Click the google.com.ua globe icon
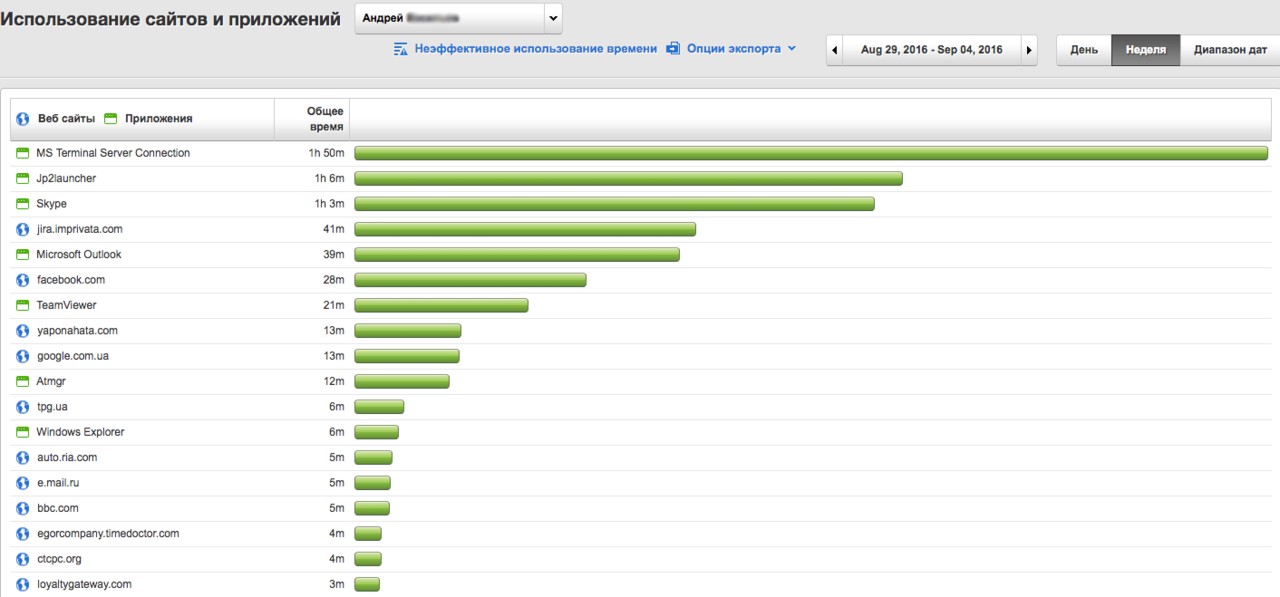The width and height of the screenshot is (1280, 597). pos(23,356)
